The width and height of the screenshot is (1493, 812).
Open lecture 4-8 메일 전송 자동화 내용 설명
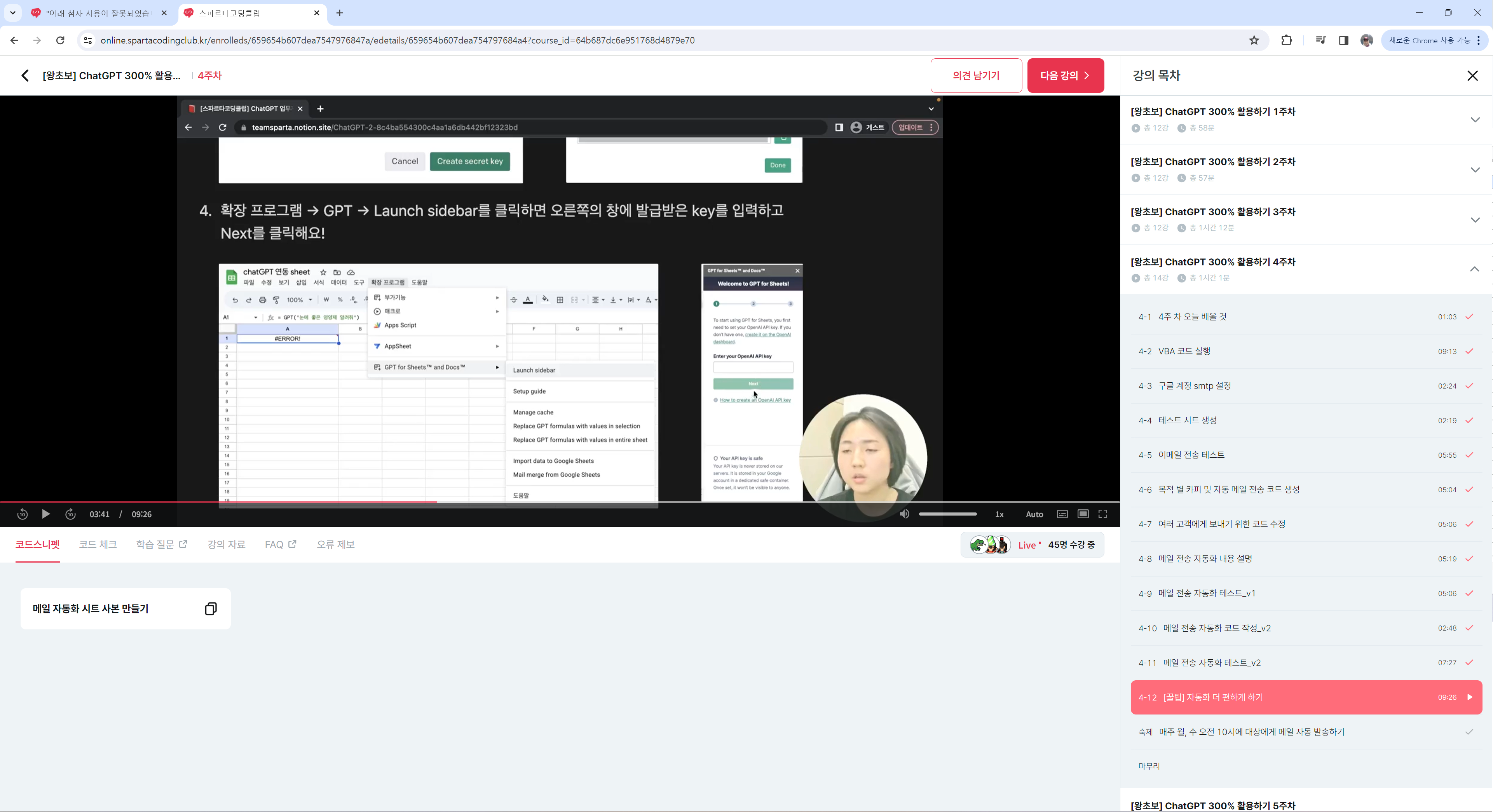click(x=1306, y=559)
